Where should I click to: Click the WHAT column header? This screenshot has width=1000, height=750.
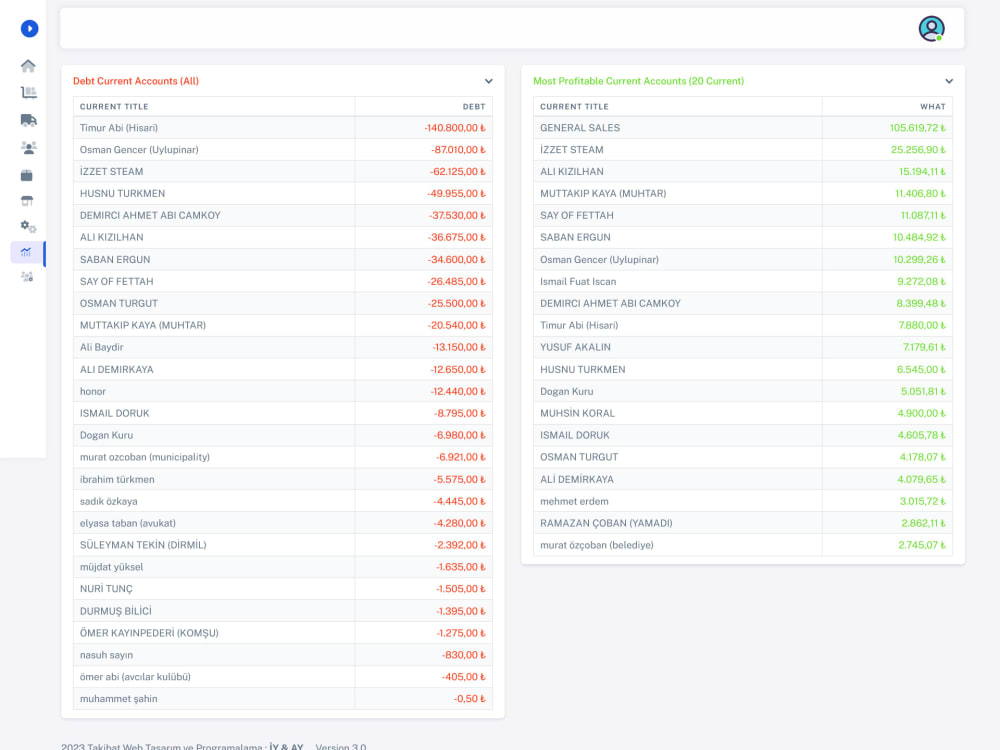(932, 107)
